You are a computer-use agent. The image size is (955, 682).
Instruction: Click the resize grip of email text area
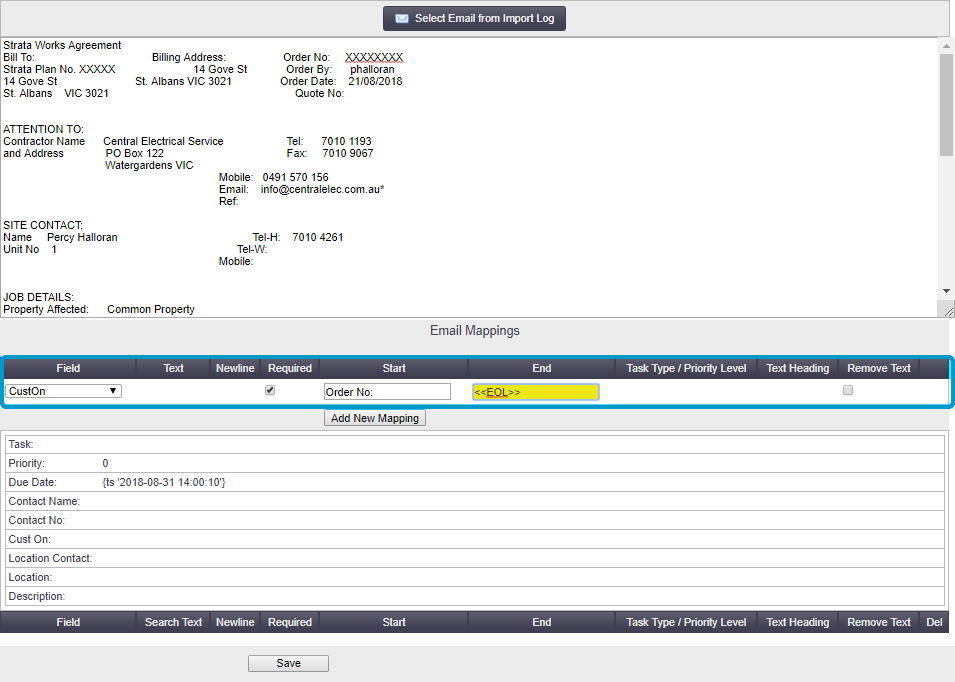click(x=948, y=311)
